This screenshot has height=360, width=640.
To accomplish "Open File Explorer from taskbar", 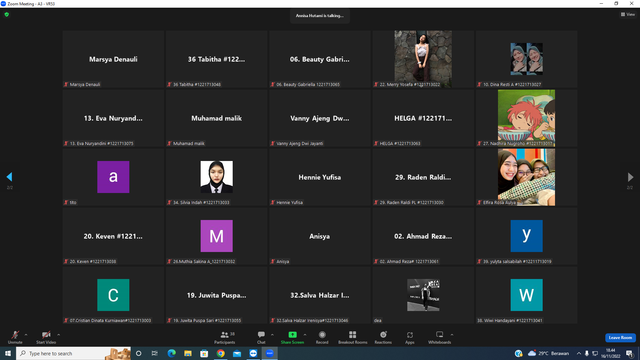I will tap(188, 353).
